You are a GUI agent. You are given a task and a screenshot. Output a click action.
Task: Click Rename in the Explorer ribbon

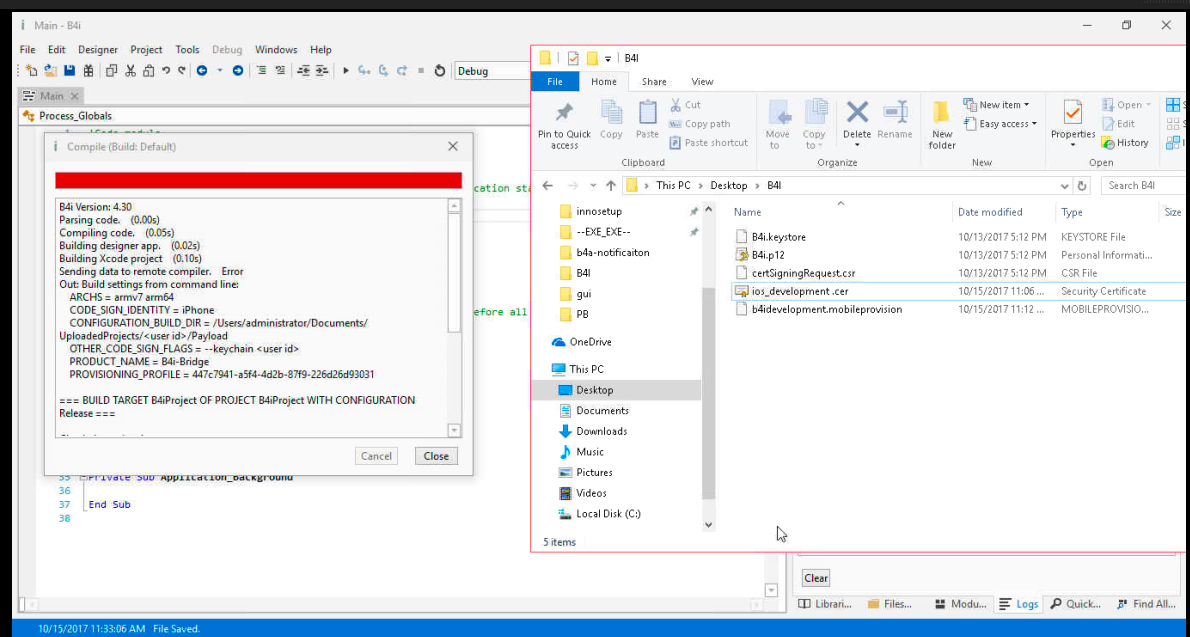click(x=895, y=120)
